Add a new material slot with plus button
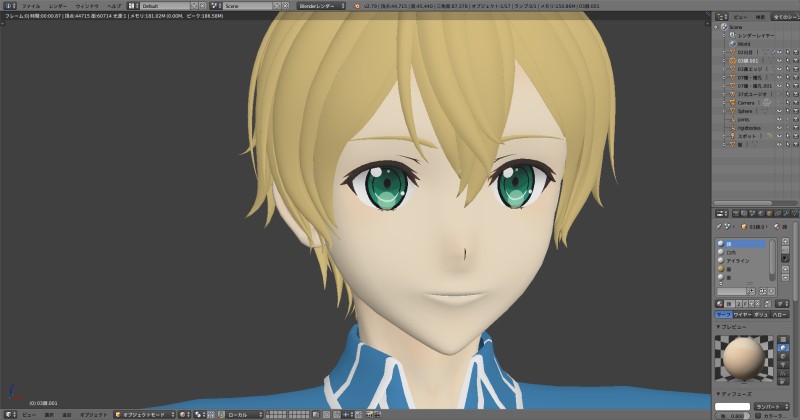Screen dimensions: 800x420 [786, 241]
